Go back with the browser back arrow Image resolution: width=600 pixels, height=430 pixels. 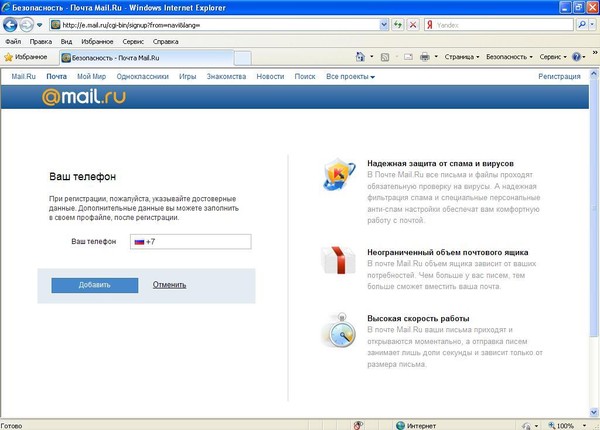[10, 25]
